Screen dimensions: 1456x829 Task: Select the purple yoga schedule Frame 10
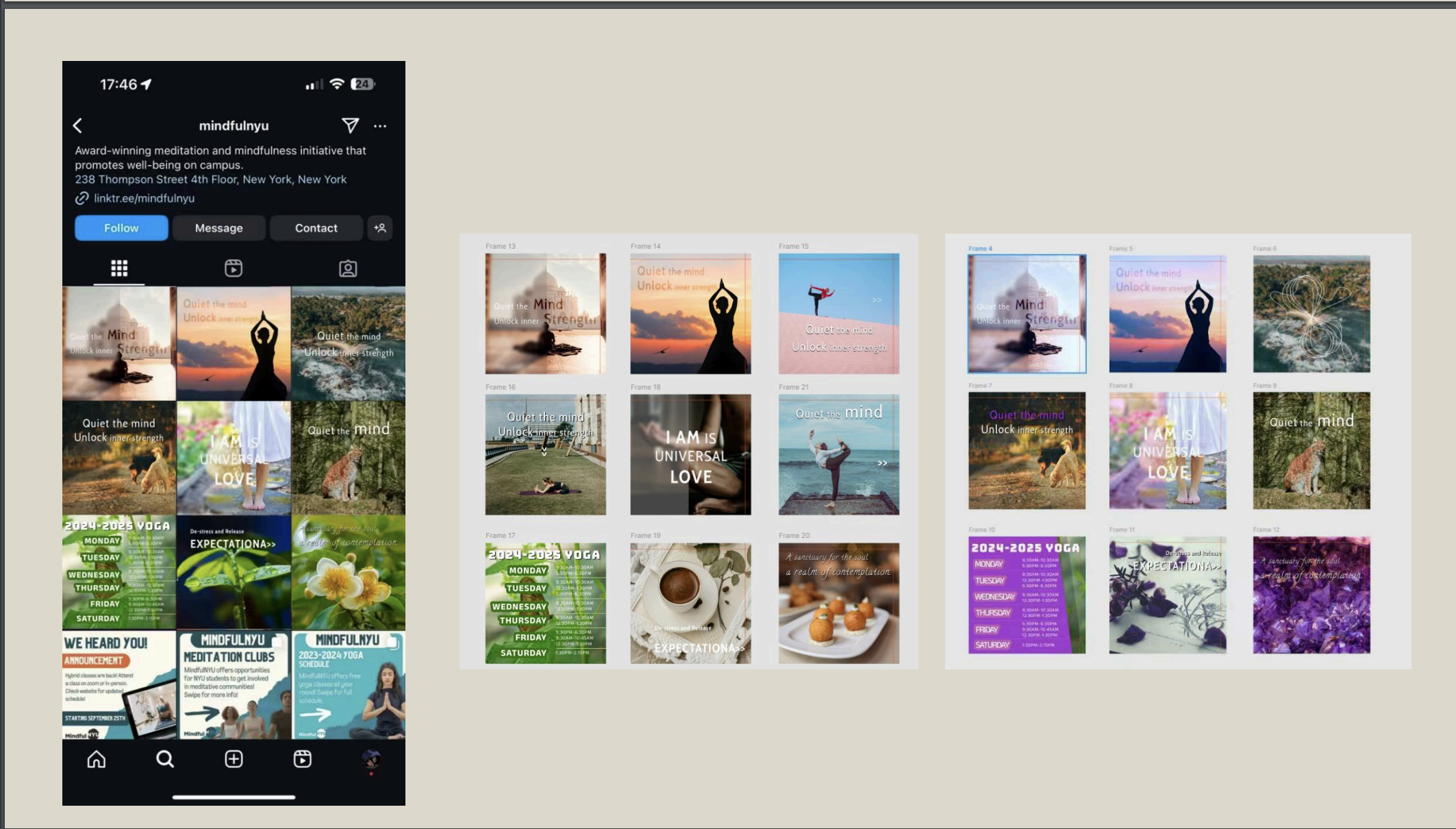(x=1027, y=595)
